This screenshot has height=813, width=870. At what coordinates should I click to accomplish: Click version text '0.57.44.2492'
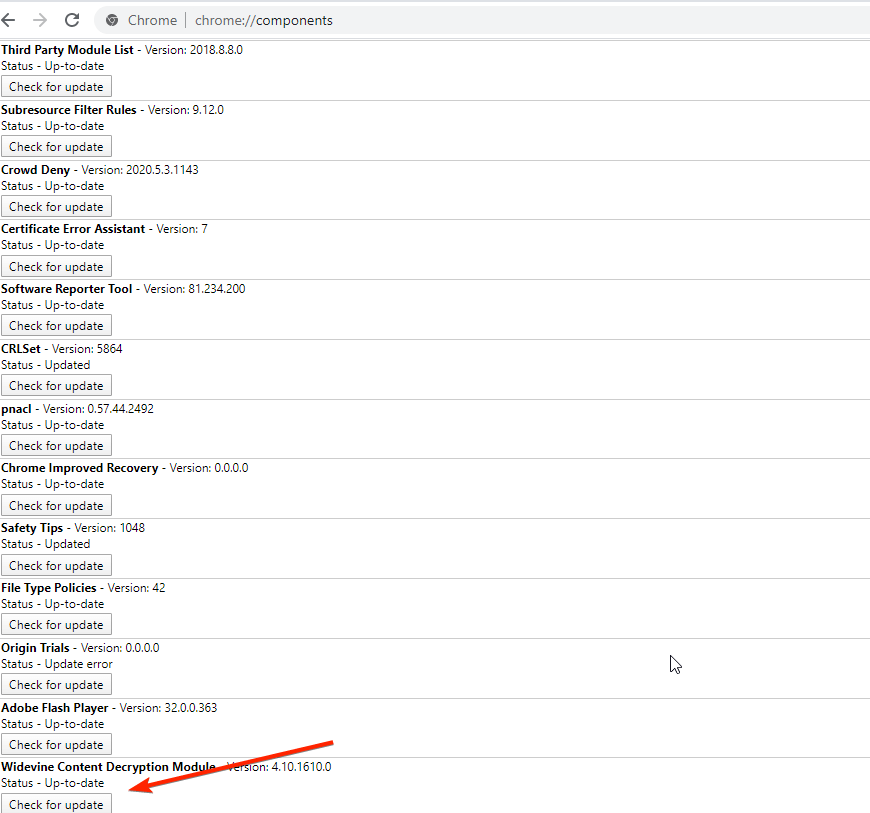coord(120,409)
